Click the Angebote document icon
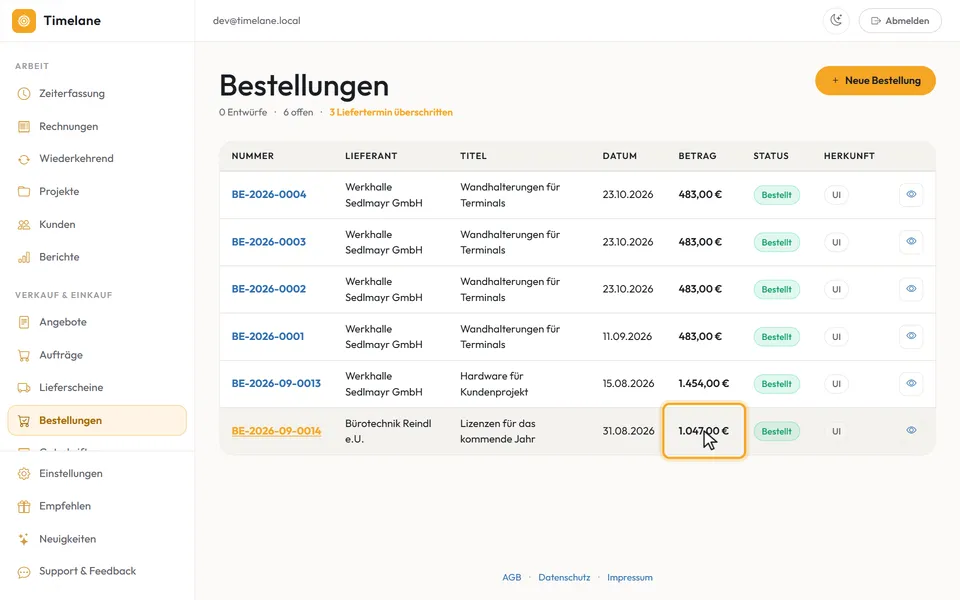Image resolution: width=960 pixels, height=600 pixels. pyautogui.click(x=24, y=322)
